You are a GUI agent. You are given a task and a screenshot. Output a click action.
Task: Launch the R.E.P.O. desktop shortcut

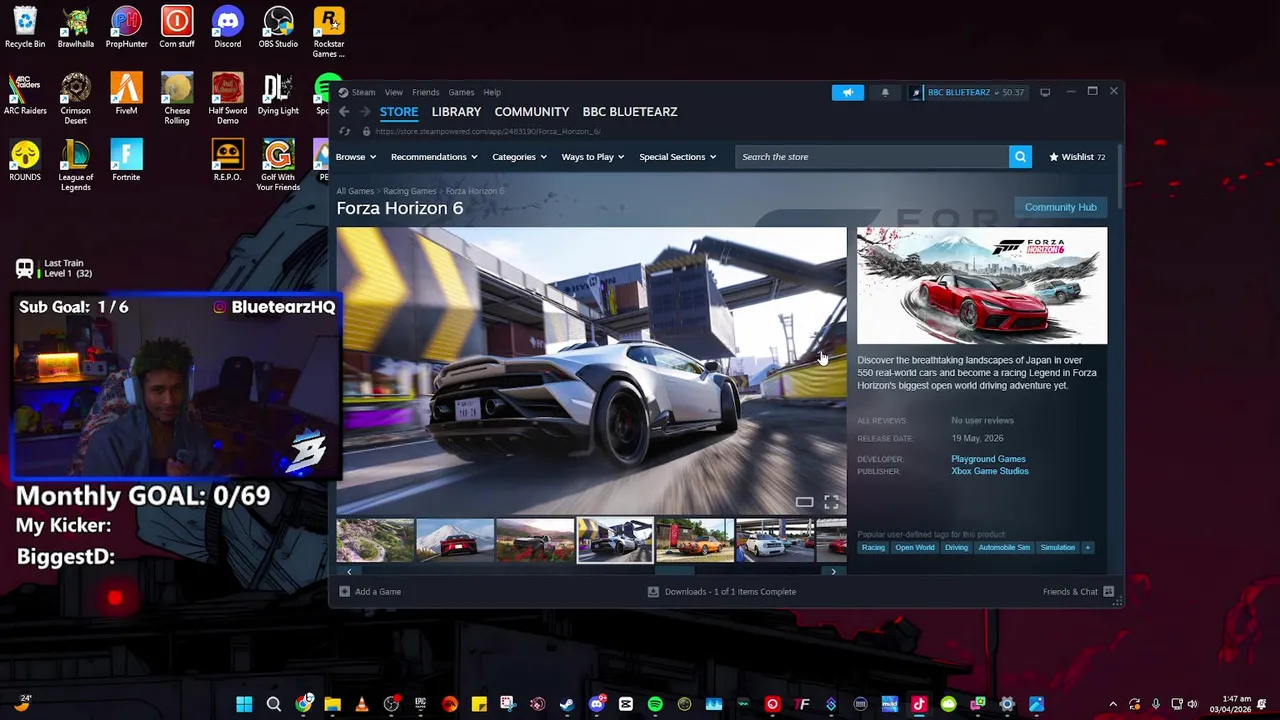(227, 160)
